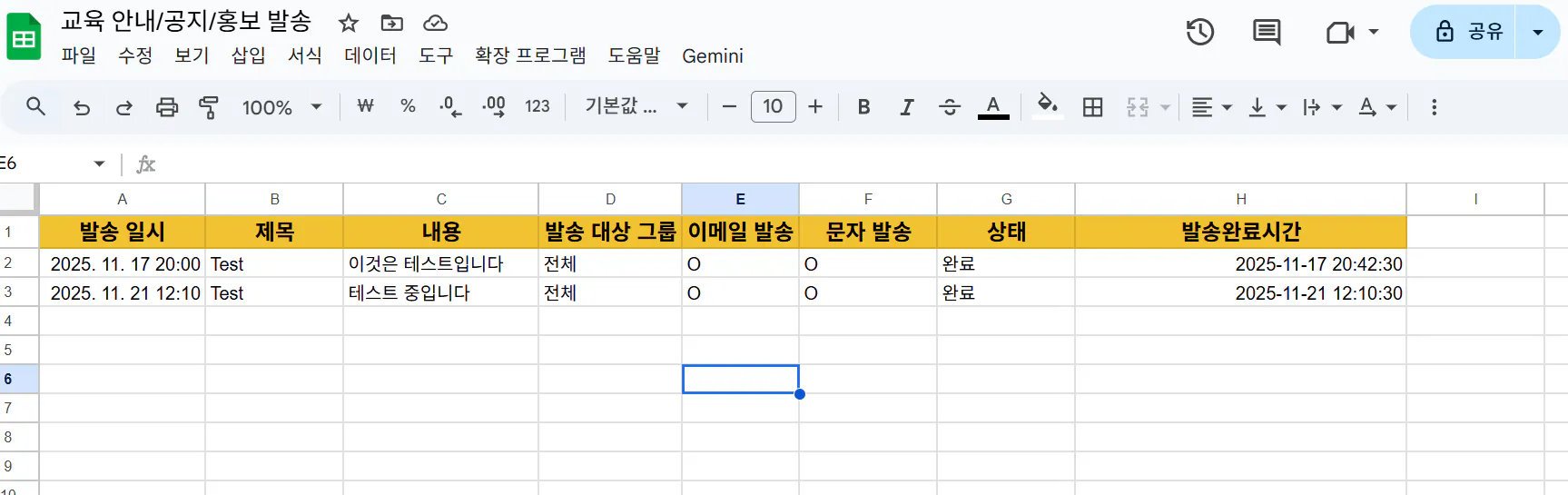Open the borders tool
Image resolution: width=1568 pixels, height=495 pixels.
(x=1093, y=107)
